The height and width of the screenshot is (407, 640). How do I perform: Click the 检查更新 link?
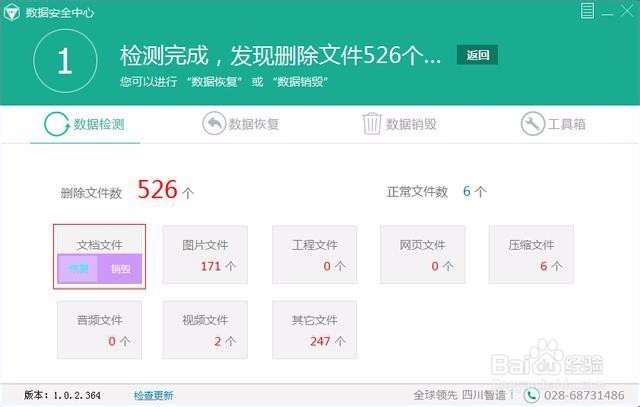click(x=153, y=395)
